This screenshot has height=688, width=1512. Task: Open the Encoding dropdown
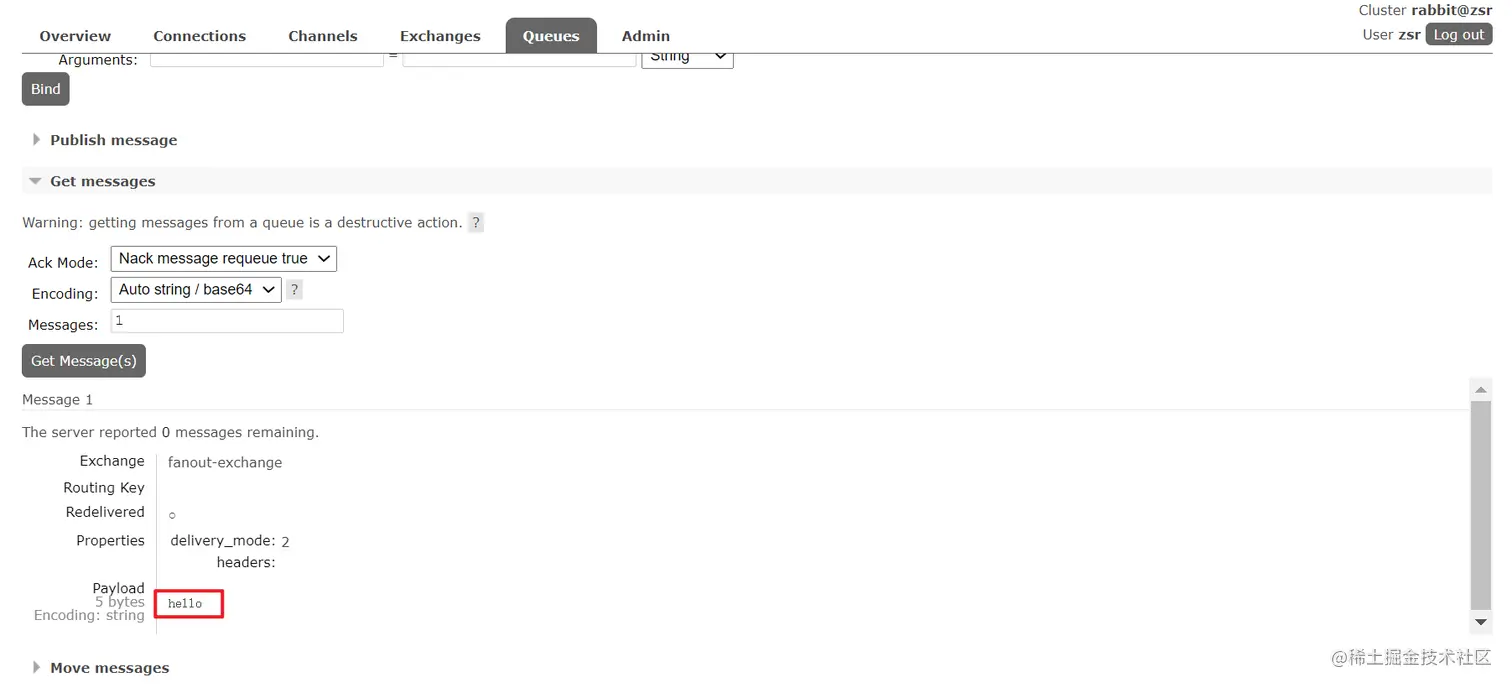(196, 290)
